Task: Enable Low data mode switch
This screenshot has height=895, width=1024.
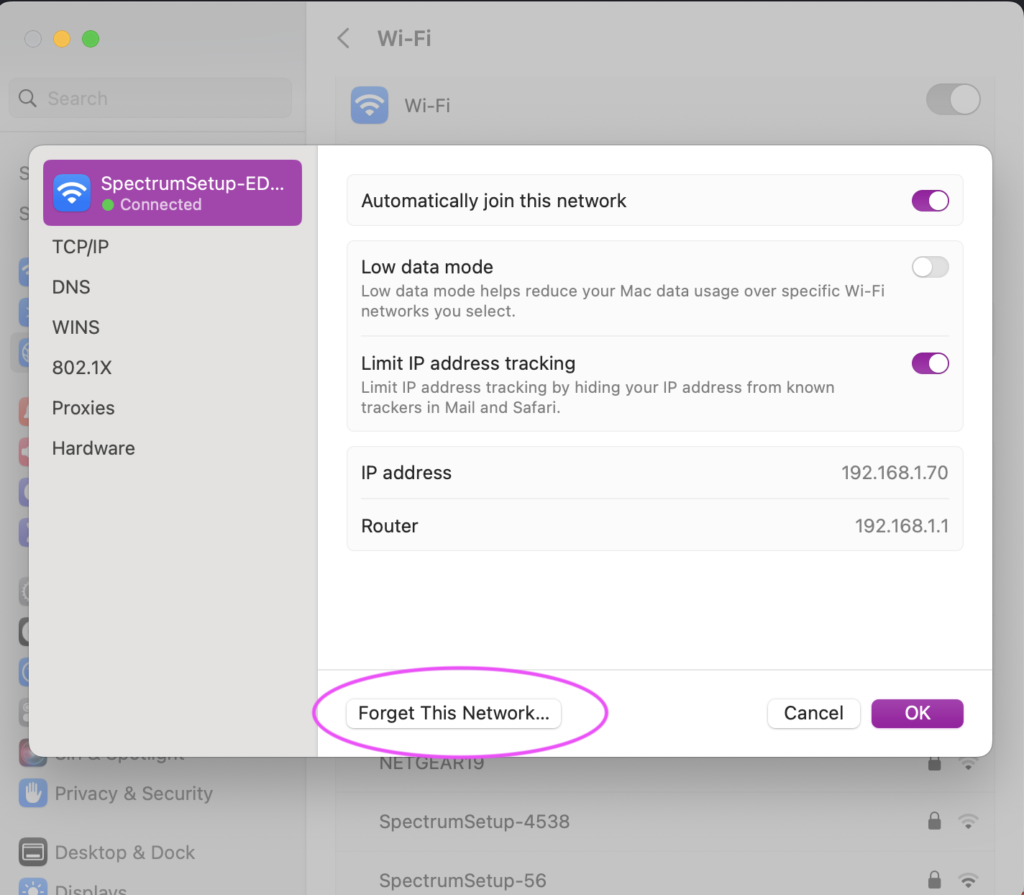Action: click(x=930, y=267)
